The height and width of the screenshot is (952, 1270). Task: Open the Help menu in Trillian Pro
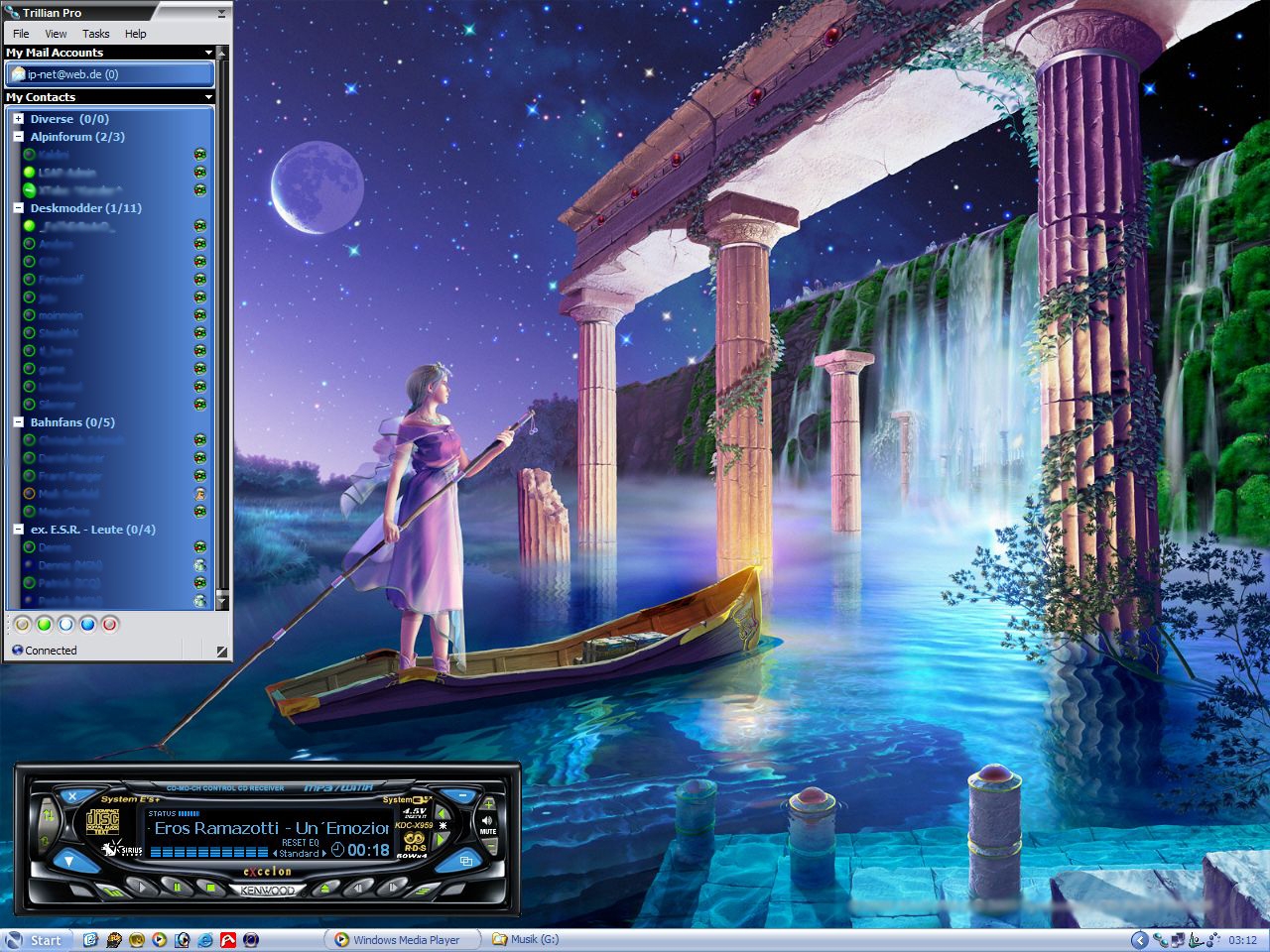[x=136, y=33]
